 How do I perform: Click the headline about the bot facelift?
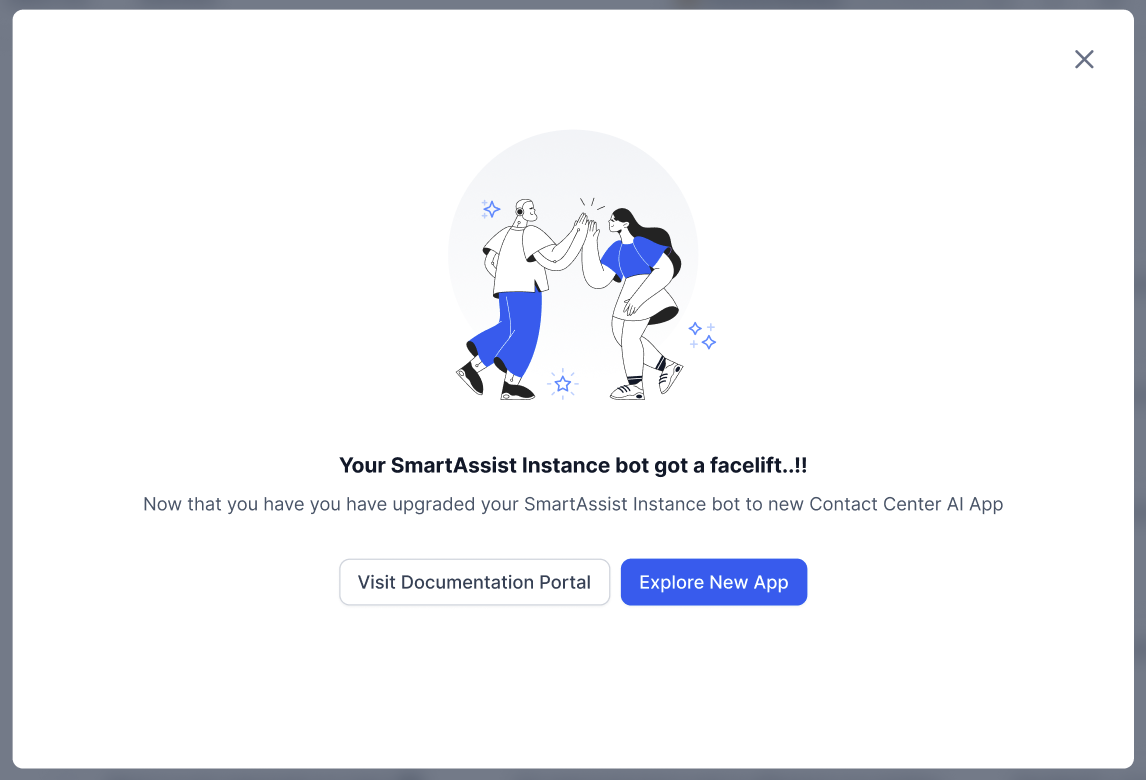(x=573, y=465)
